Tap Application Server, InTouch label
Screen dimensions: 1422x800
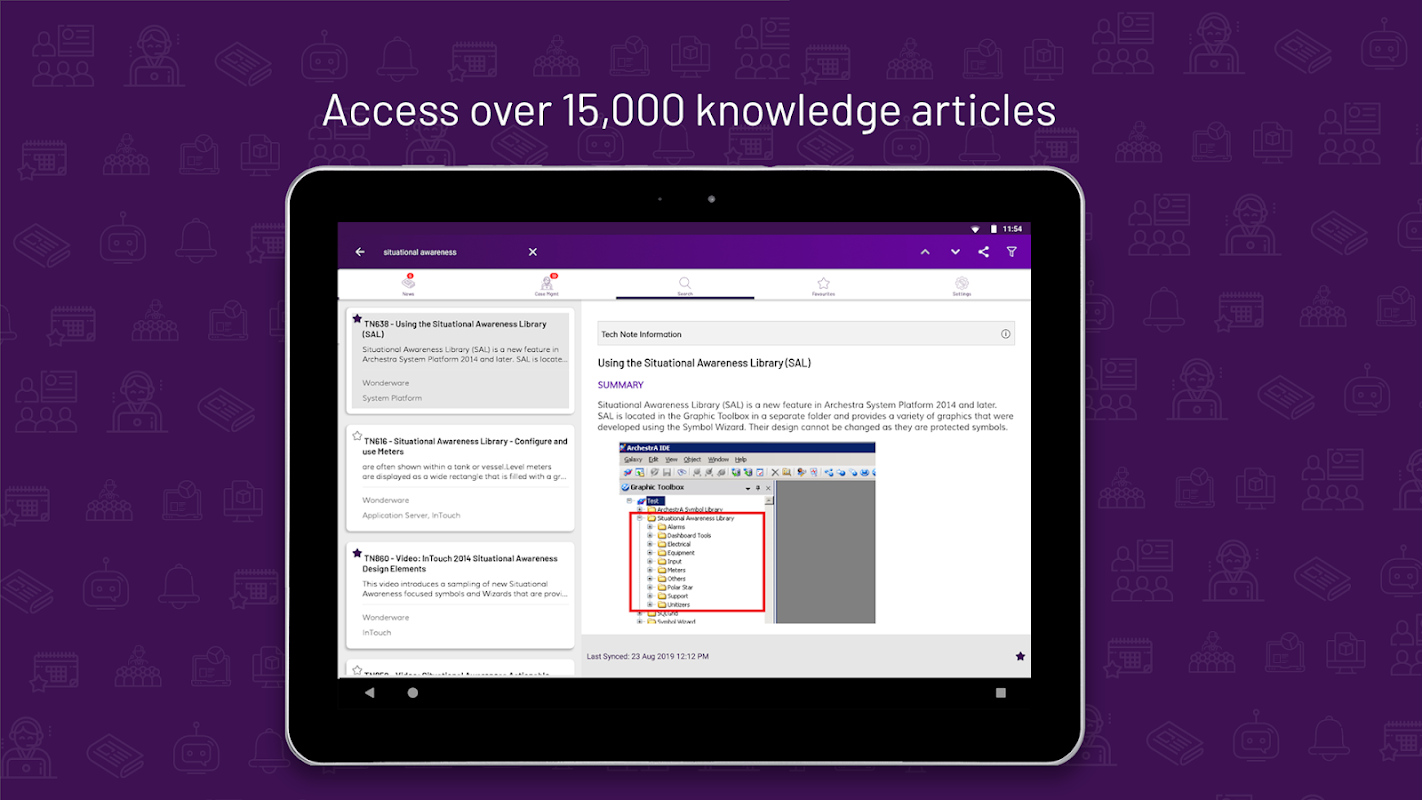pyautogui.click(x=411, y=515)
